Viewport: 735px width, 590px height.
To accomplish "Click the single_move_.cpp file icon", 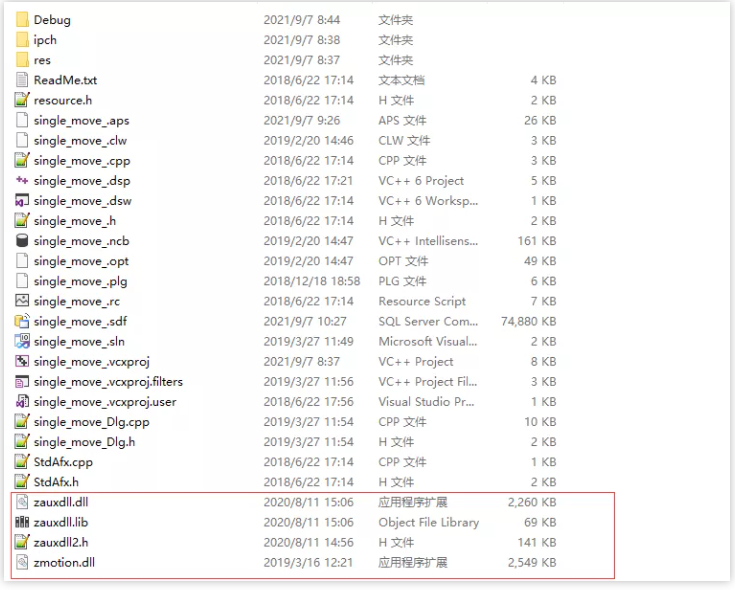I will (22, 161).
